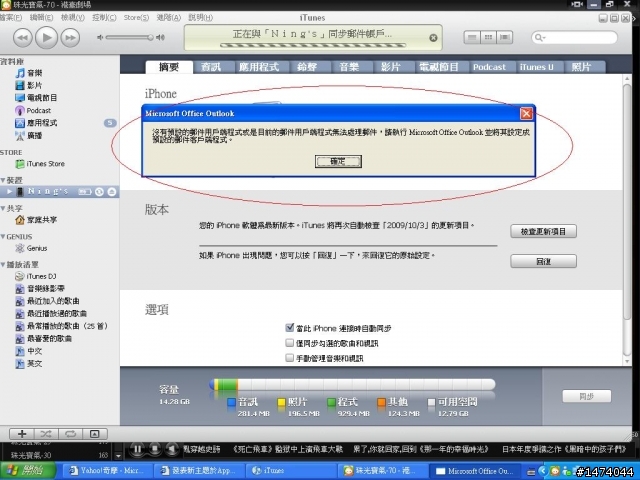Collapse the 播放清單 section
The width and height of the screenshot is (640, 480).
[3, 264]
